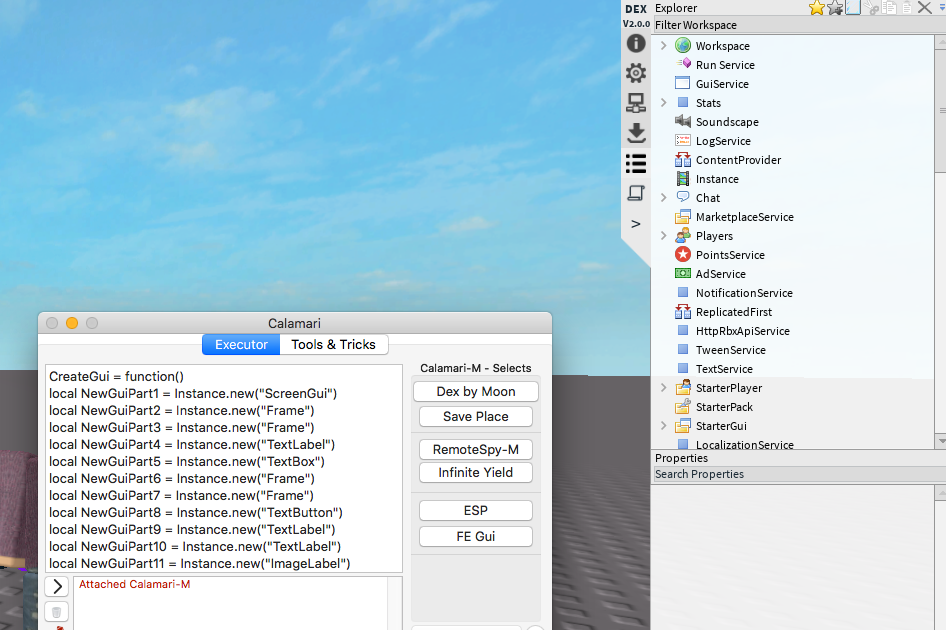This screenshot has width=946, height=630.
Task: Select TextService in the Explorer tree
Action: click(x=724, y=369)
